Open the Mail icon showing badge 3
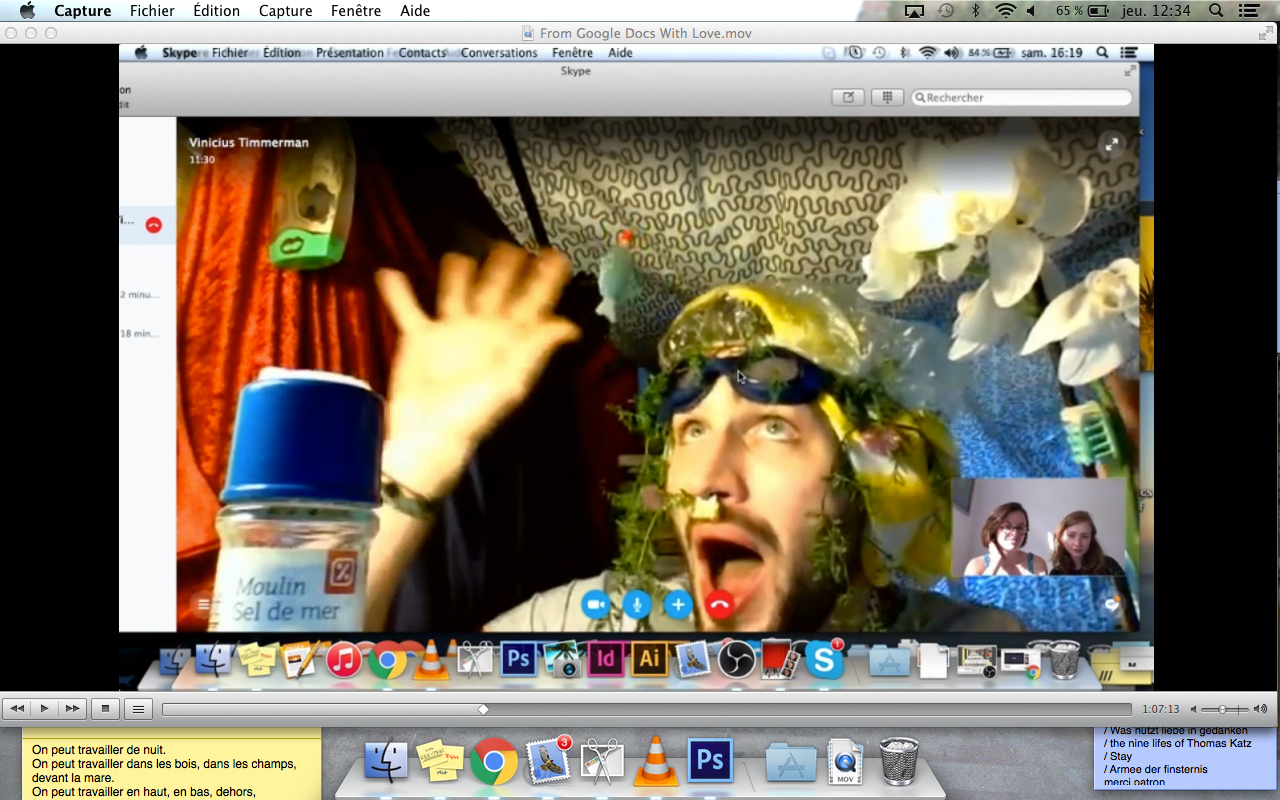The height and width of the screenshot is (800, 1280). coord(548,762)
